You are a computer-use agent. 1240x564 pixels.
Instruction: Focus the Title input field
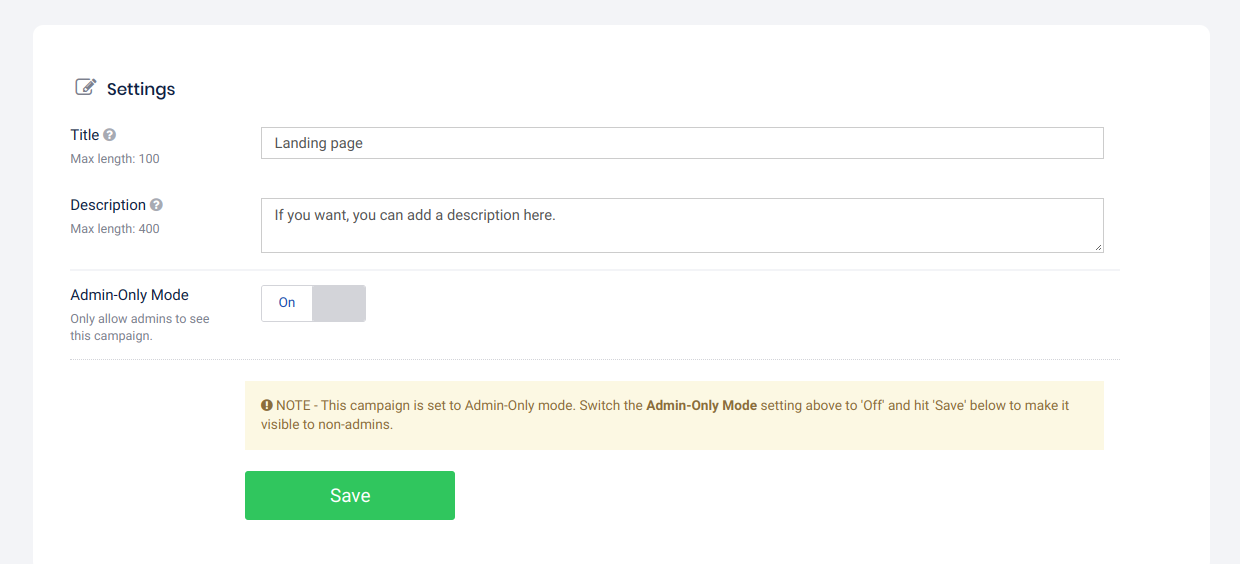pyautogui.click(x=681, y=143)
